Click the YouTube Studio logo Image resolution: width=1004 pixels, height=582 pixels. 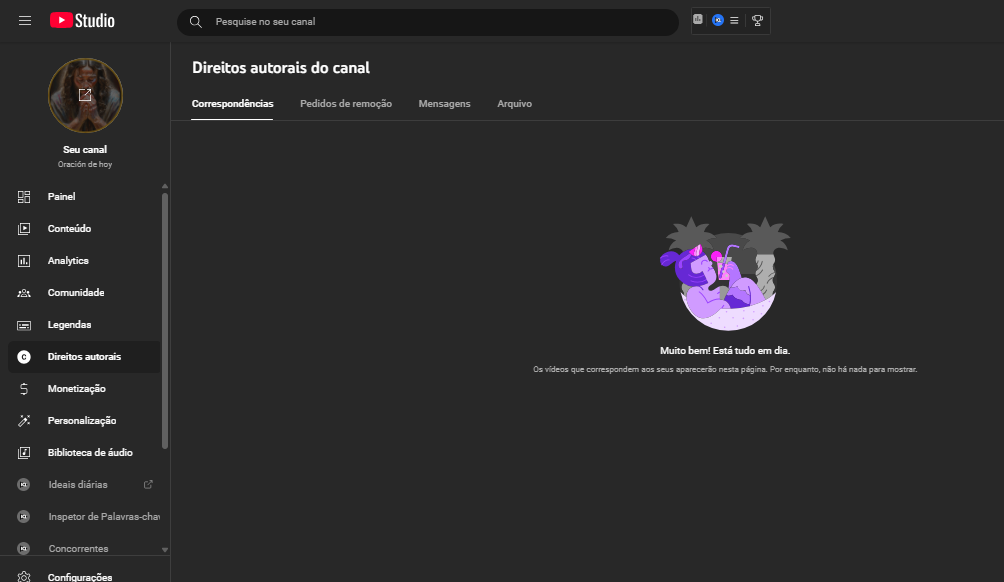coord(83,21)
